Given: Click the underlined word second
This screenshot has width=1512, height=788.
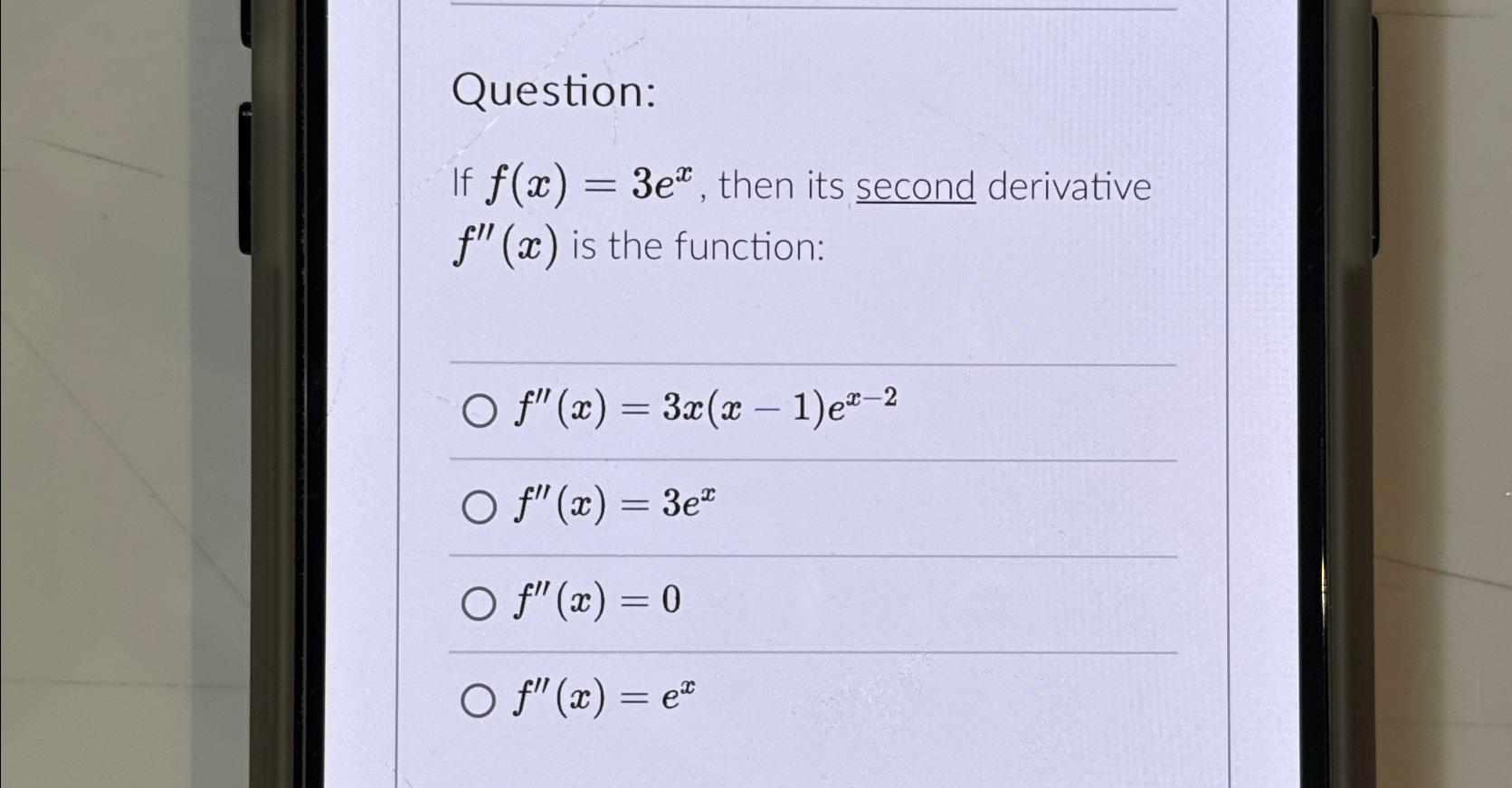Looking at the screenshot, I should (x=914, y=187).
